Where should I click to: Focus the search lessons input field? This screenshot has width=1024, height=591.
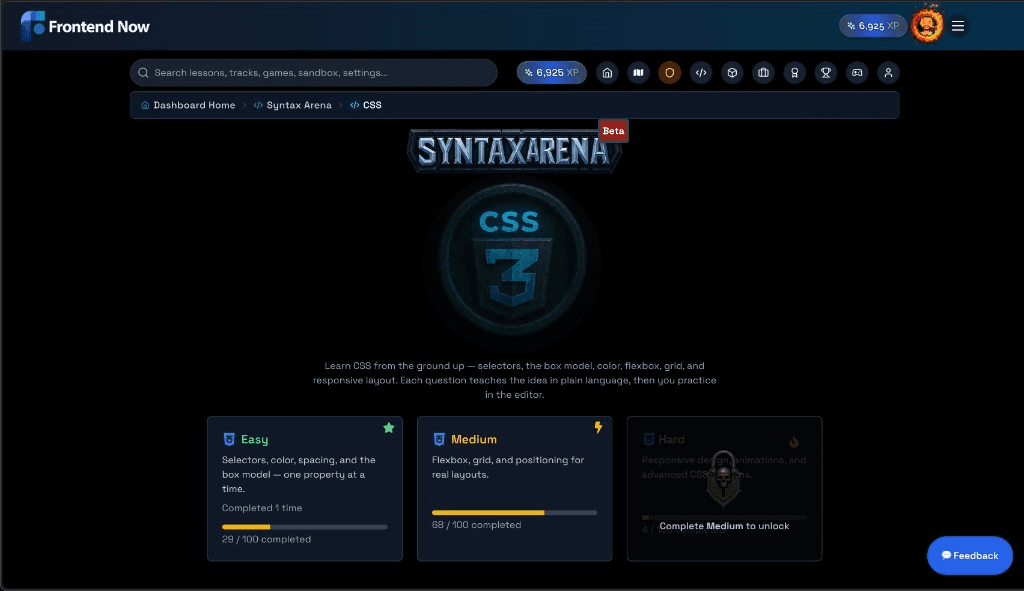pos(313,72)
